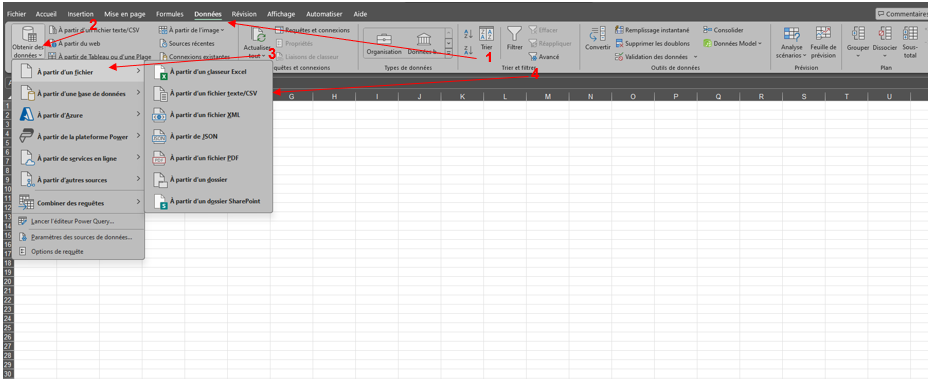The width and height of the screenshot is (928, 382).
Task: Open Options de requête
Action: [x=78, y=252]
